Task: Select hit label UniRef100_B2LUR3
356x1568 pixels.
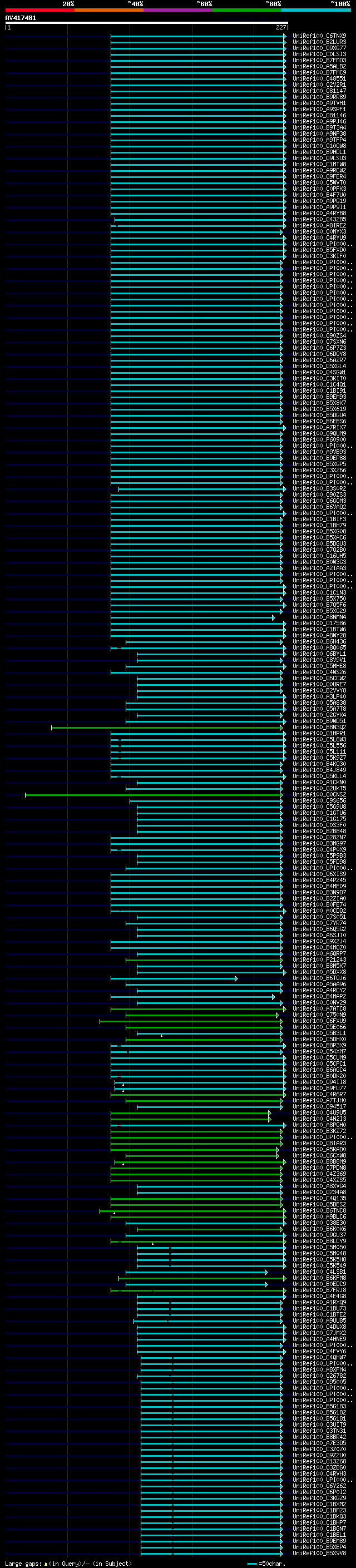Action: tap(319, 42)
